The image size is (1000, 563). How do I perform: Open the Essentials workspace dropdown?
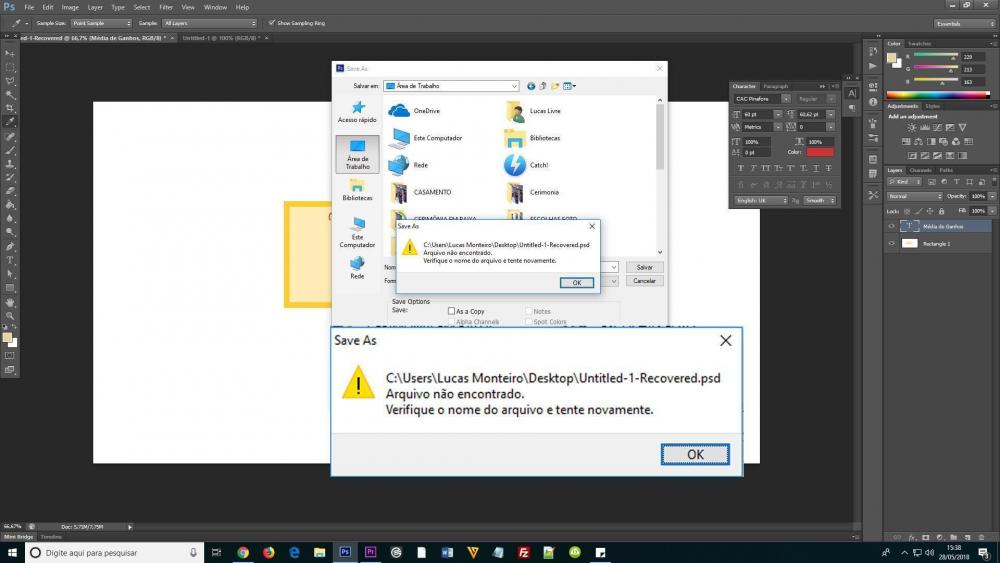click(962, 22)
